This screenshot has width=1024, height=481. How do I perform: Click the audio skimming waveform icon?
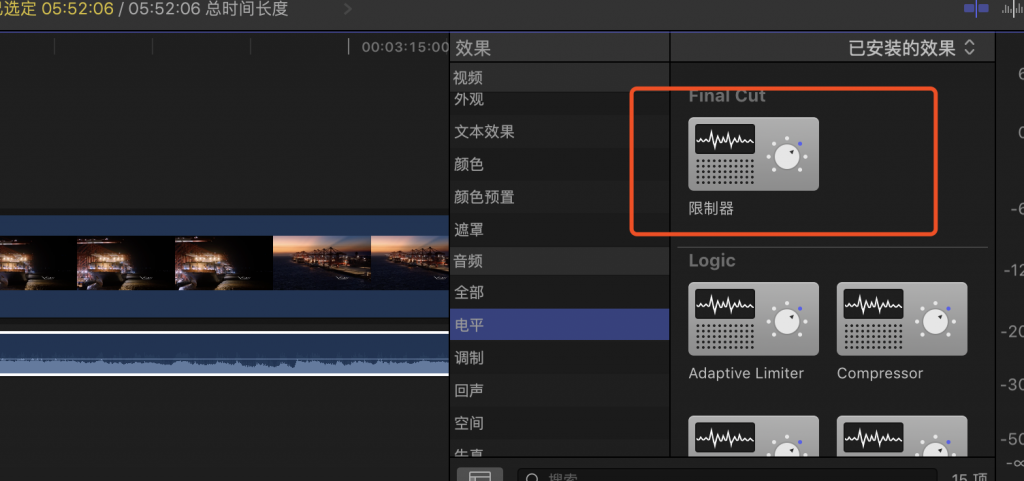tap(1011, 8)
